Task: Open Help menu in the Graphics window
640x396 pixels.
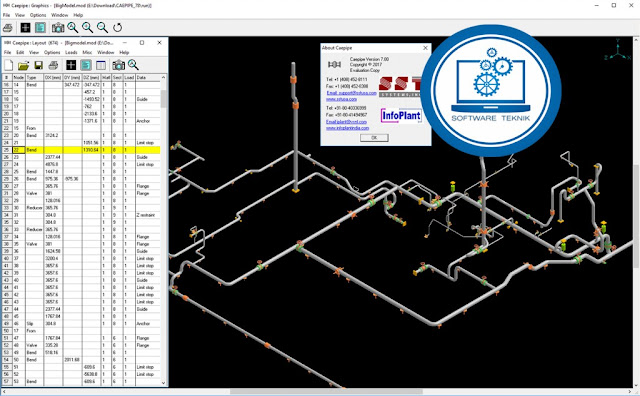Action: point(78,15)
